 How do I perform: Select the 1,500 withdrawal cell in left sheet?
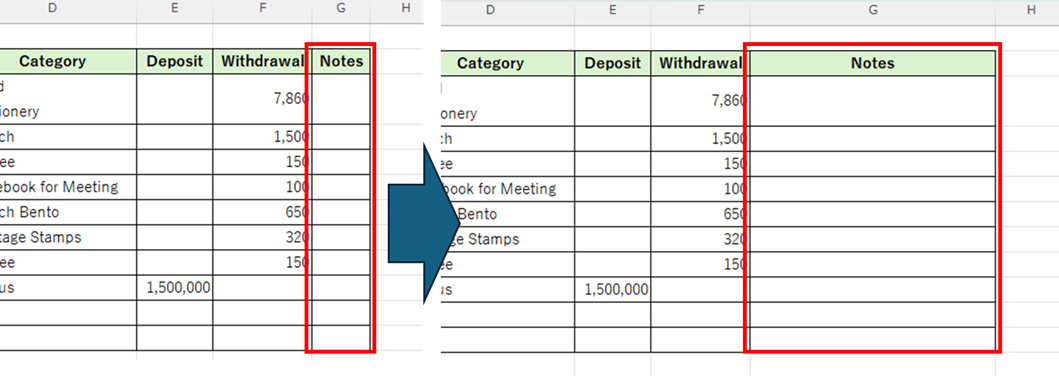click(263, 137)
